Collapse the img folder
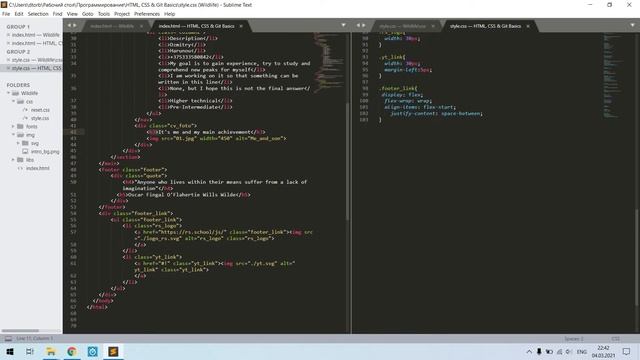The image size is (640, 360). pos(13,135)
